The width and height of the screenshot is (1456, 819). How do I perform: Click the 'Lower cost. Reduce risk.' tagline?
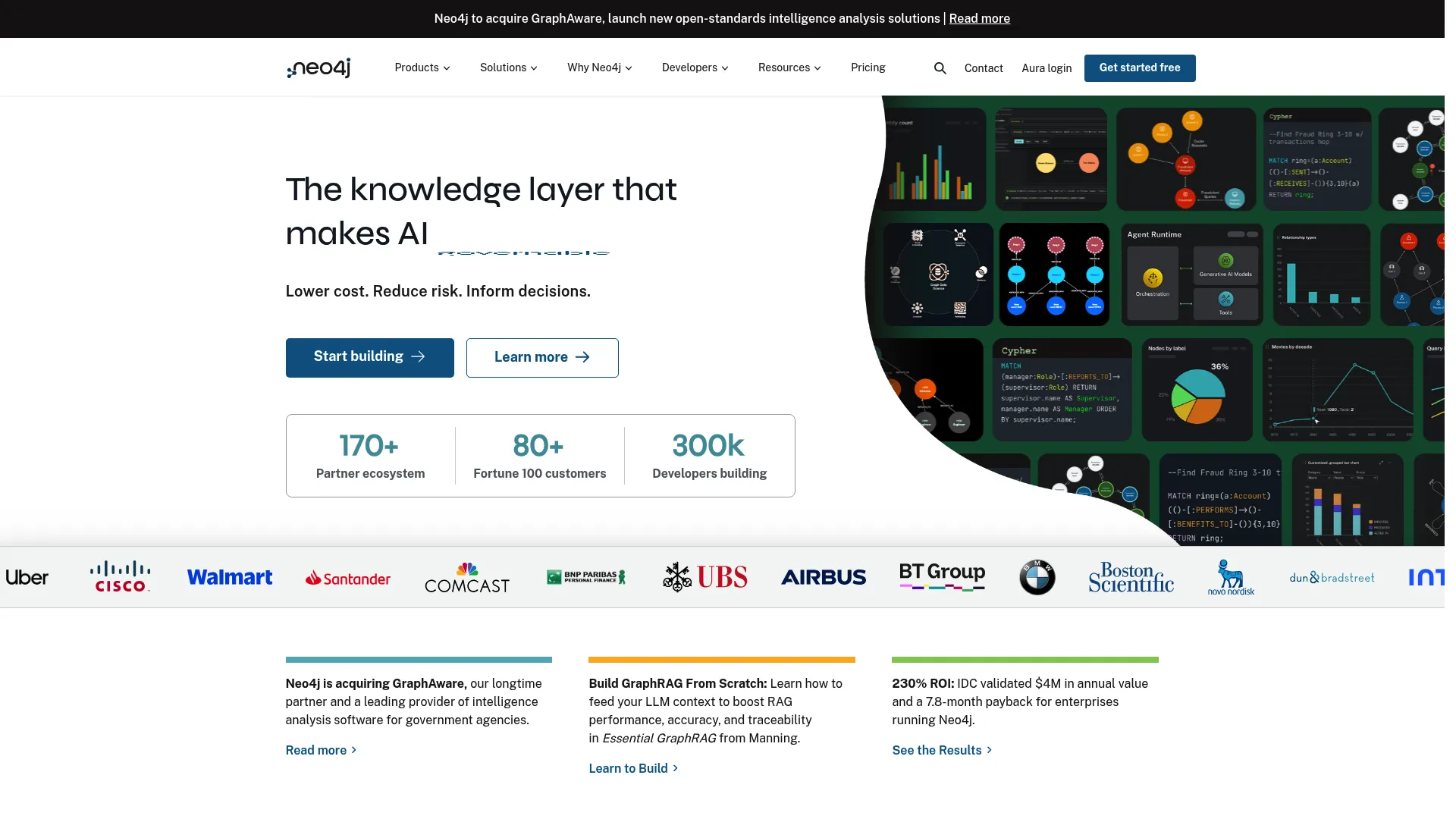click(x=438, y=292)
